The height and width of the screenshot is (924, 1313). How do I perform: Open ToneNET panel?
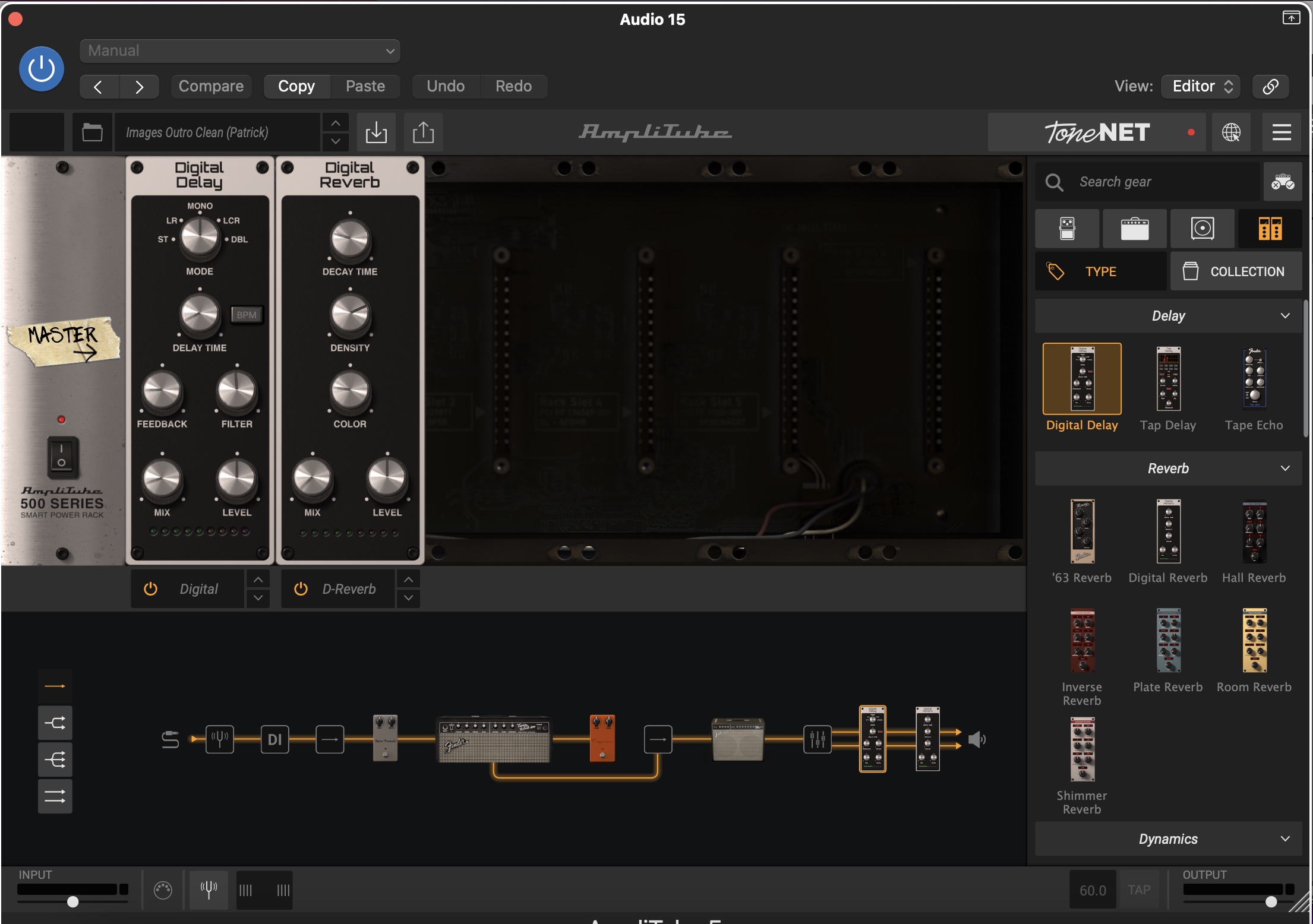click(x=1097, y=132)
